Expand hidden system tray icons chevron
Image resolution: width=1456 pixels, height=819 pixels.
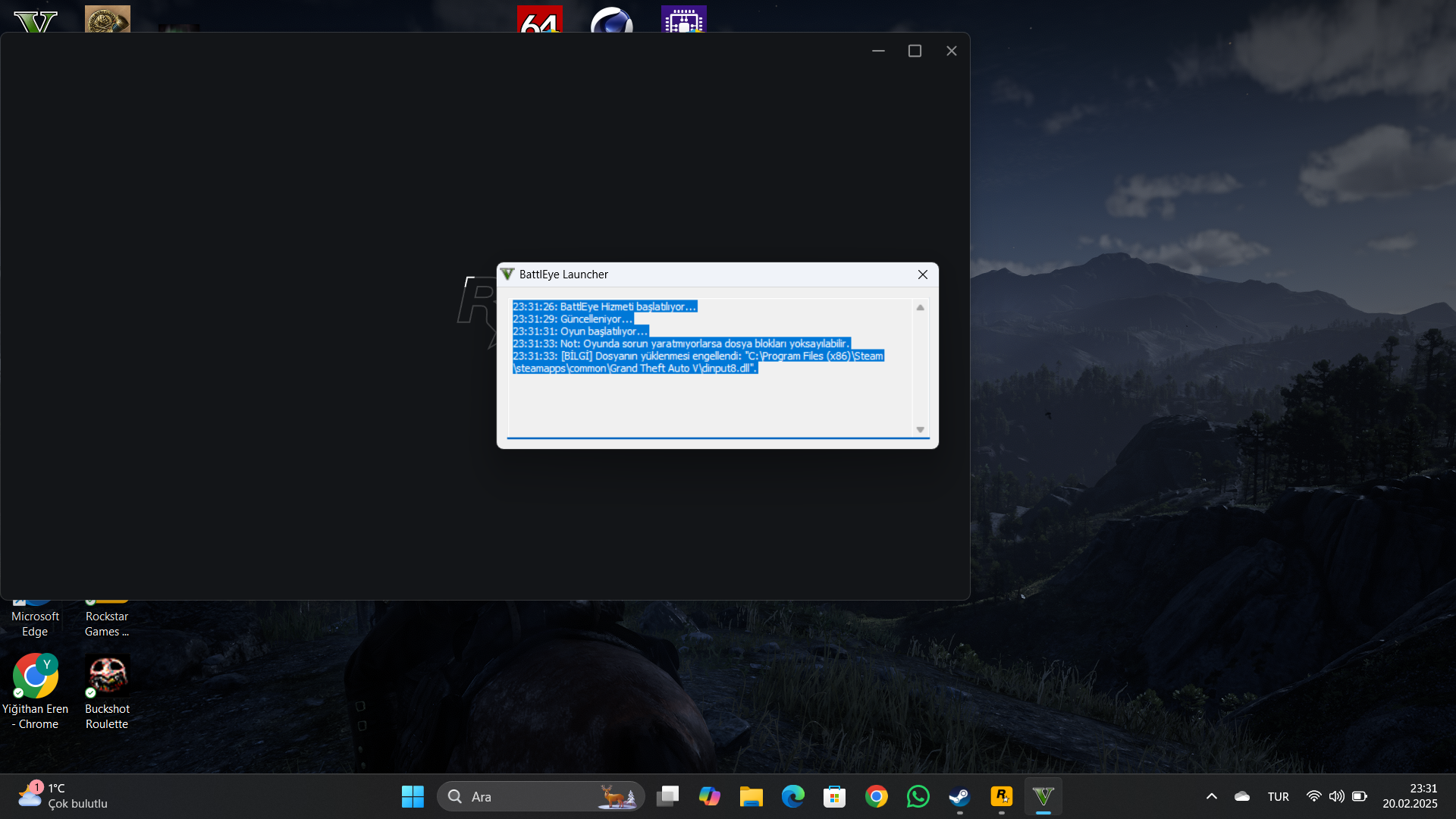1211,796
